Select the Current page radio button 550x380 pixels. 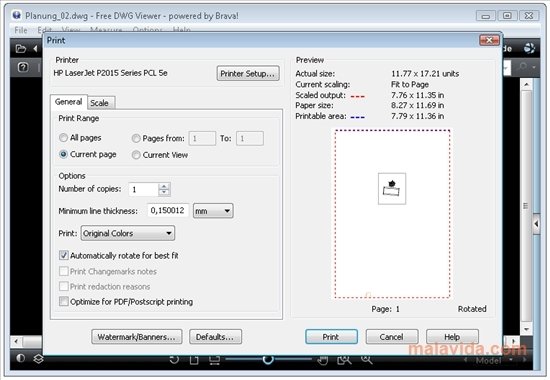pyautogui.click(x=63, y=154)
